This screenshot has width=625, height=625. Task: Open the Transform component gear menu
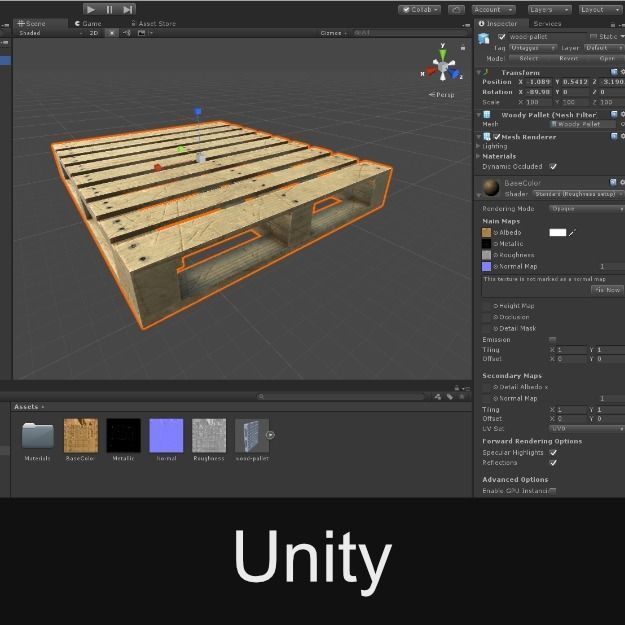click(x=622, y=72)
